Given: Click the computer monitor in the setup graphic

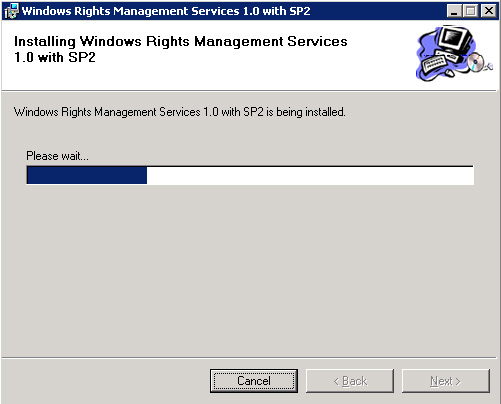Looking at the screenshot, I should coord(455,40).
